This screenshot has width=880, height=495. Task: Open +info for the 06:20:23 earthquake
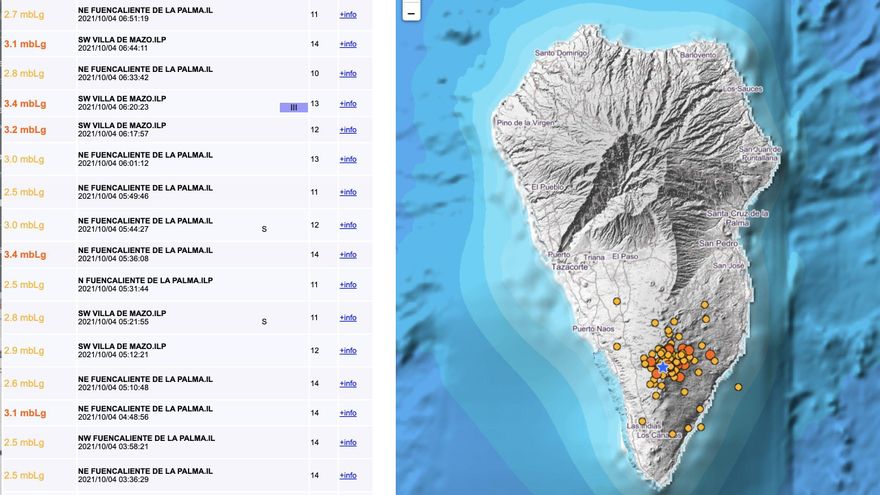(348, 104)
